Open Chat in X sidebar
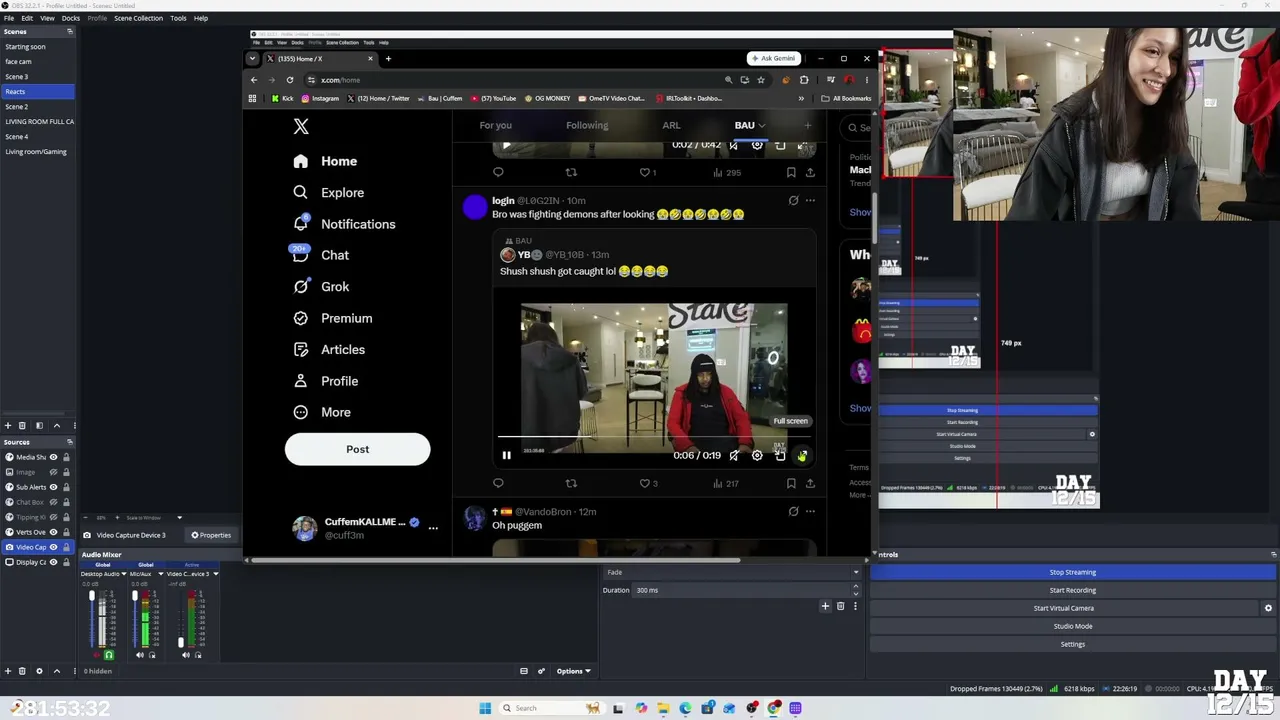Viewport: 1280px width, 720px height. click(x=321, y=255)
